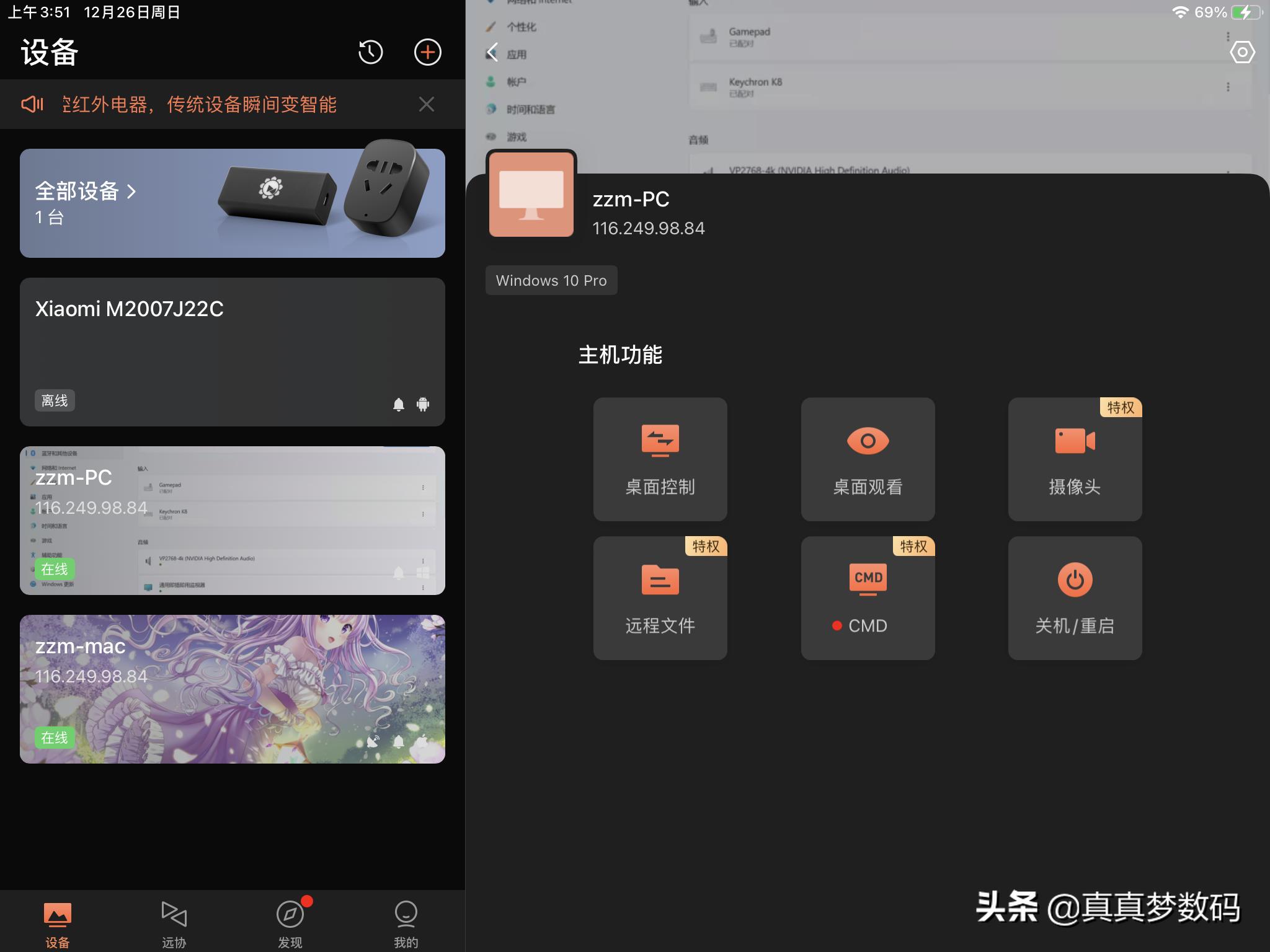Launch the CMD remote terminal
Image resolution: width=1270 pixels, height=952 pixels.
click(x=868, y=597)
